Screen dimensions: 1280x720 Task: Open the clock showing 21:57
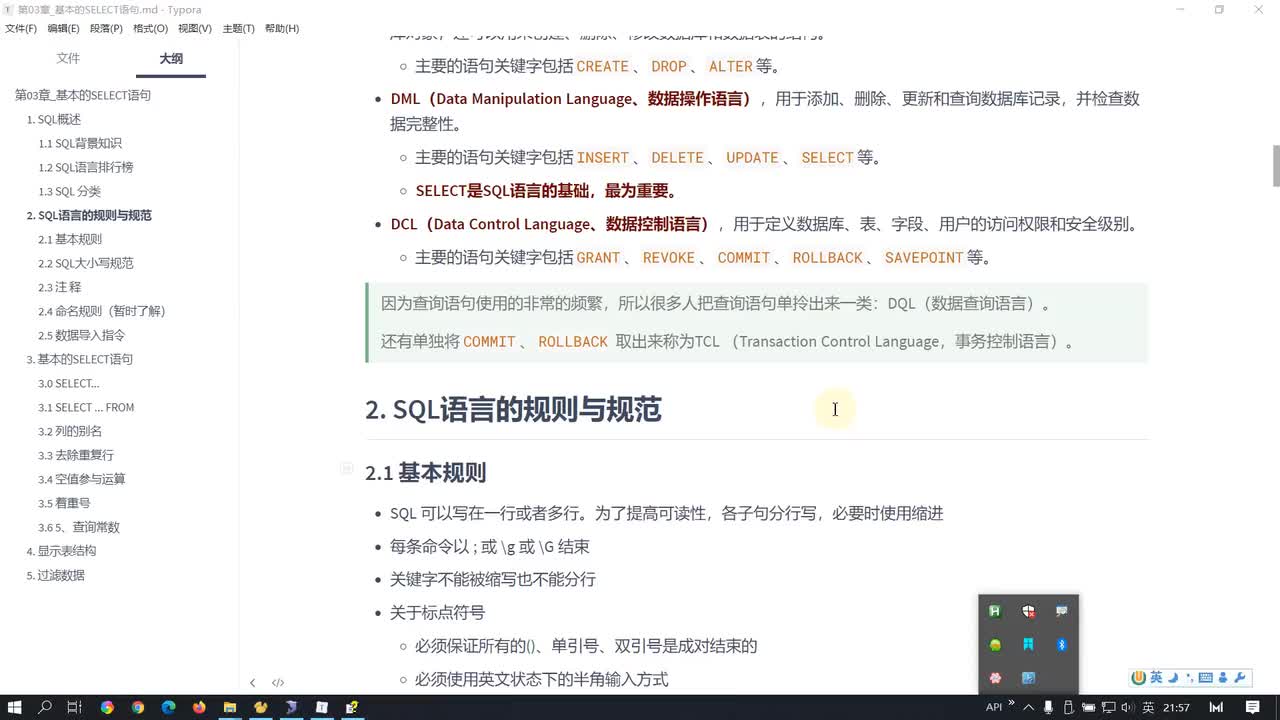(1176, 707)
